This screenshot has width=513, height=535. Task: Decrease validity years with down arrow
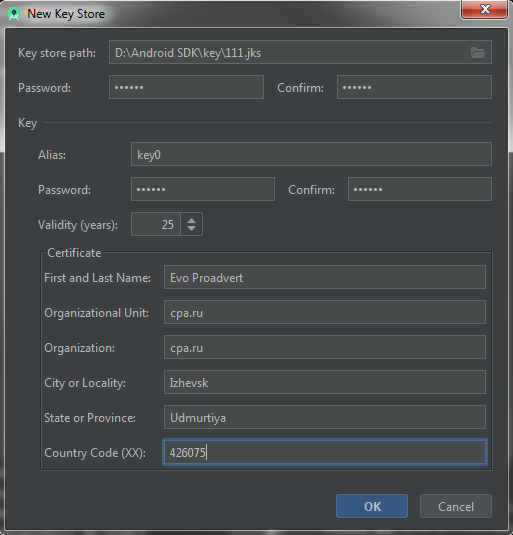pos(191,228)
